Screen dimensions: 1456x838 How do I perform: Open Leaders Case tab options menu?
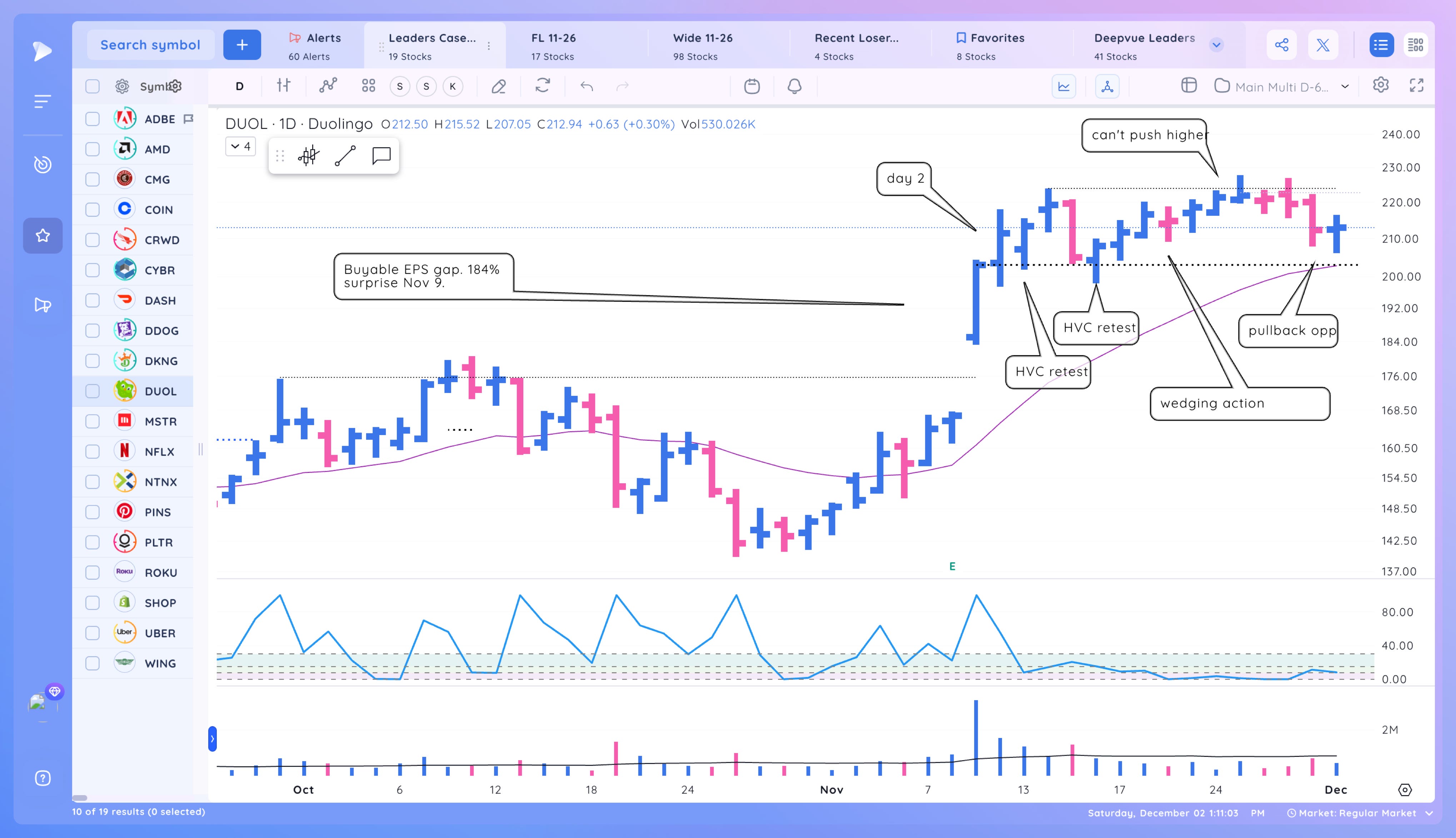coord(489,46)
